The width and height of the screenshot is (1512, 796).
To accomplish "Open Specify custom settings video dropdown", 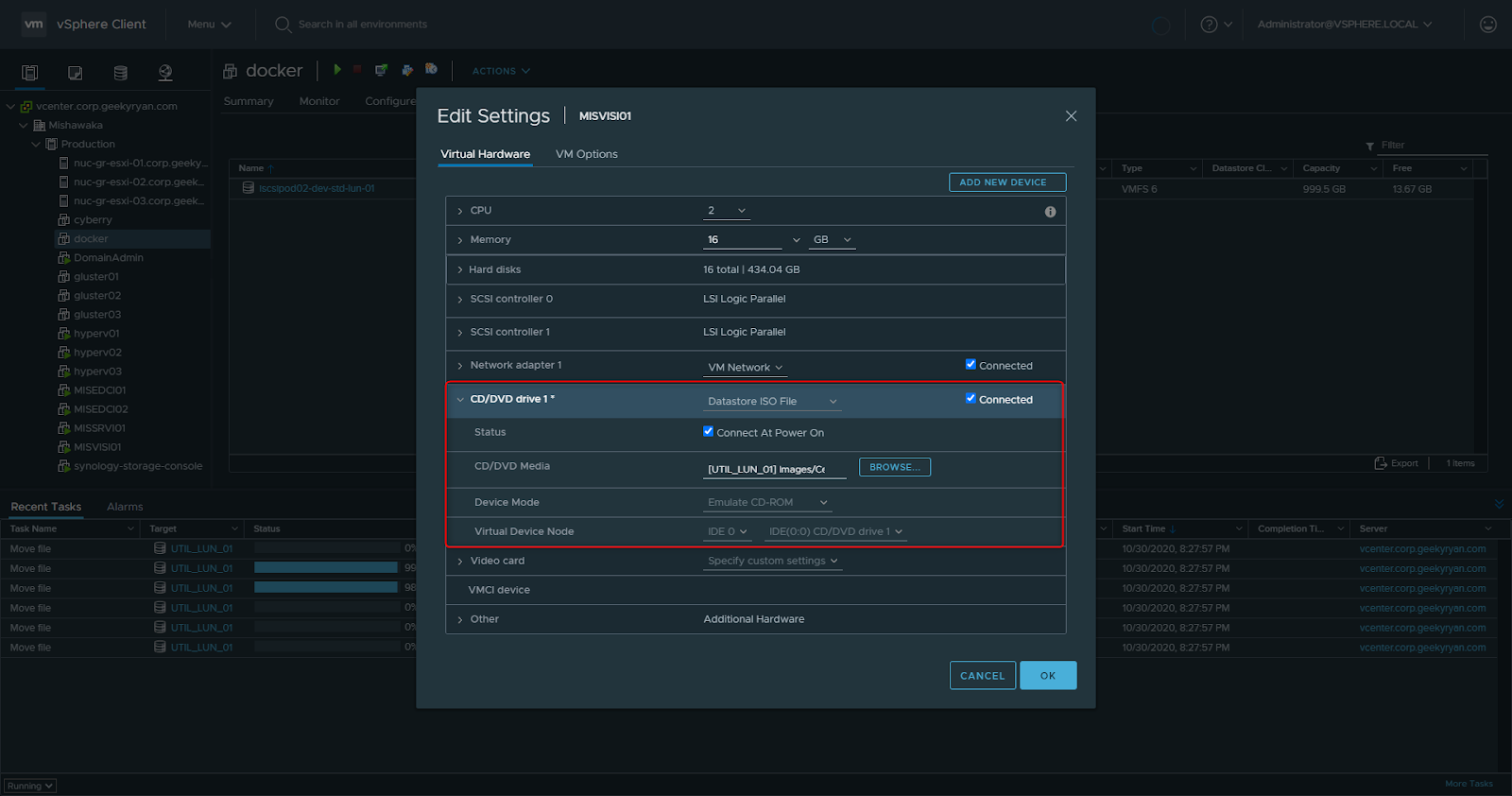I will pos(772,562).
